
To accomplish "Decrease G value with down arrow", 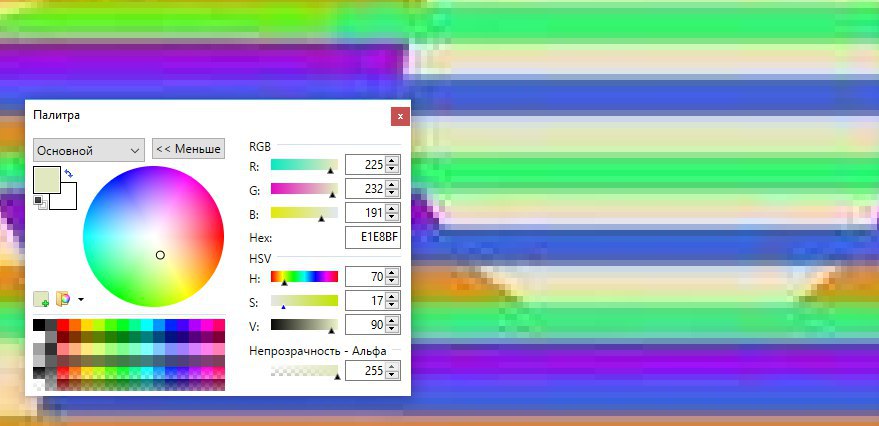I will click(x=392, y=193).
